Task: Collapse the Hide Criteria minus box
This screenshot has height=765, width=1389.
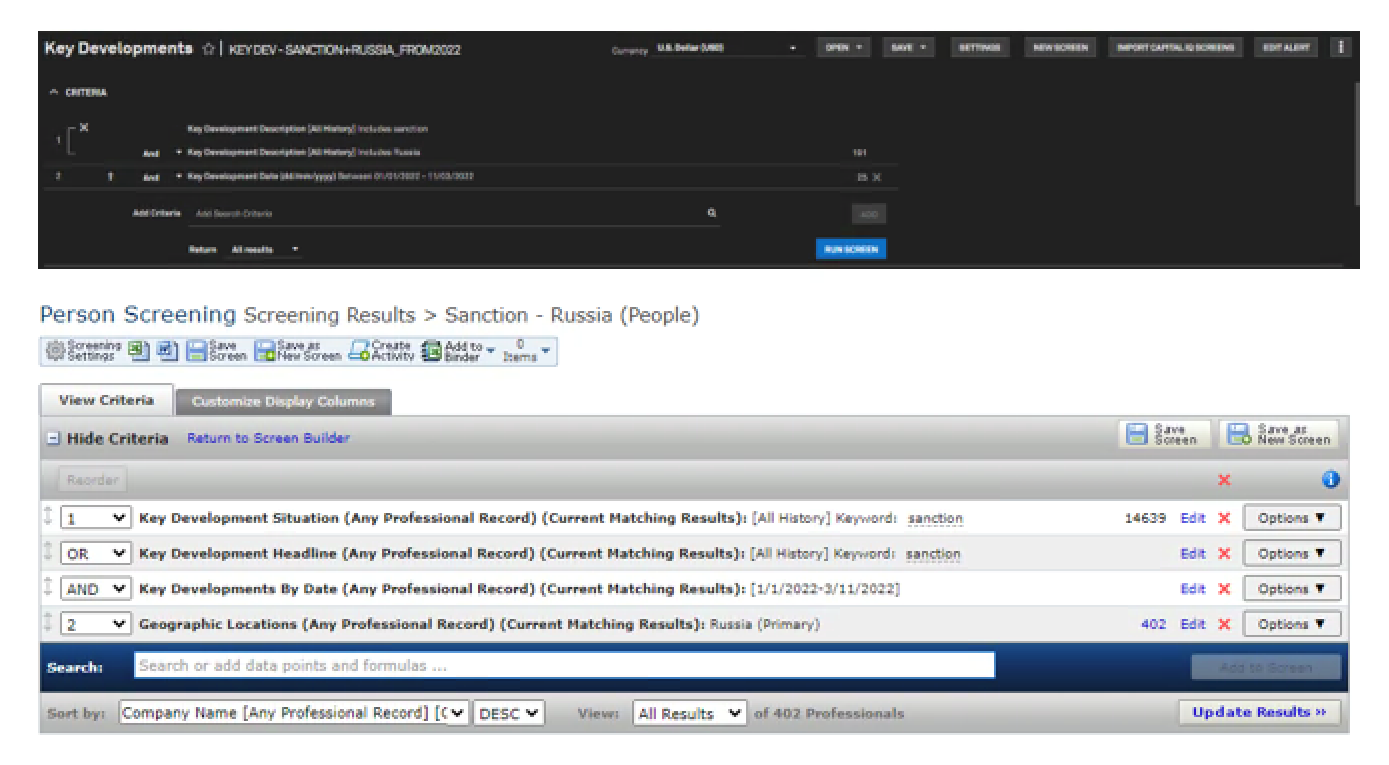Action: [x=54, y=439]
